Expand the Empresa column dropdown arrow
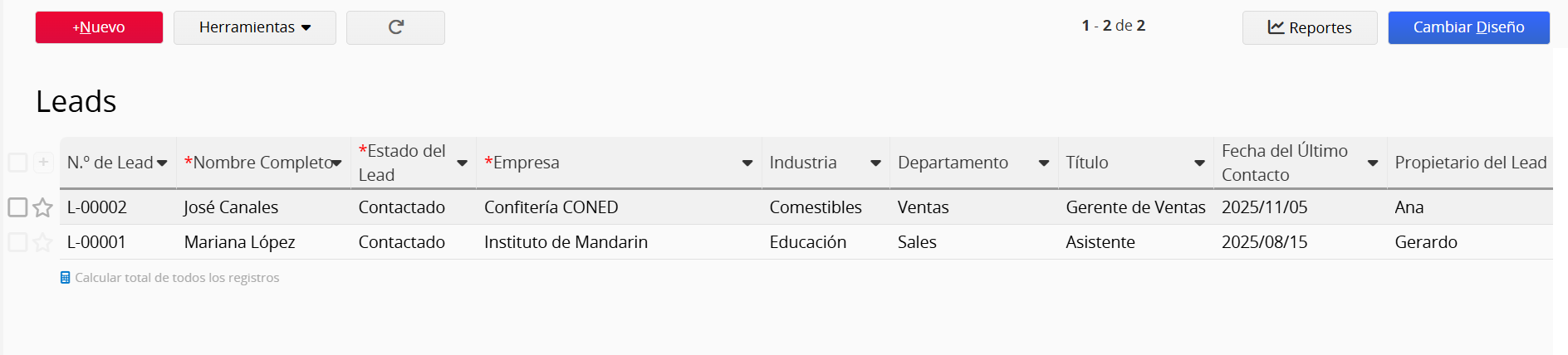 pos(747,163)
